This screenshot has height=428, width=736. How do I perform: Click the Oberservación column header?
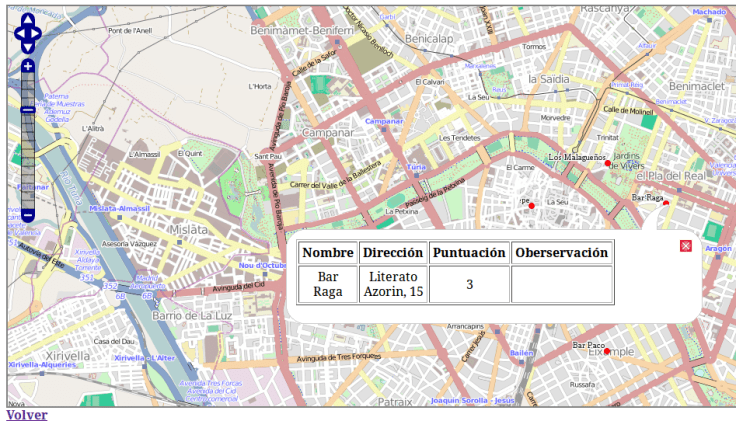point(561,253)
